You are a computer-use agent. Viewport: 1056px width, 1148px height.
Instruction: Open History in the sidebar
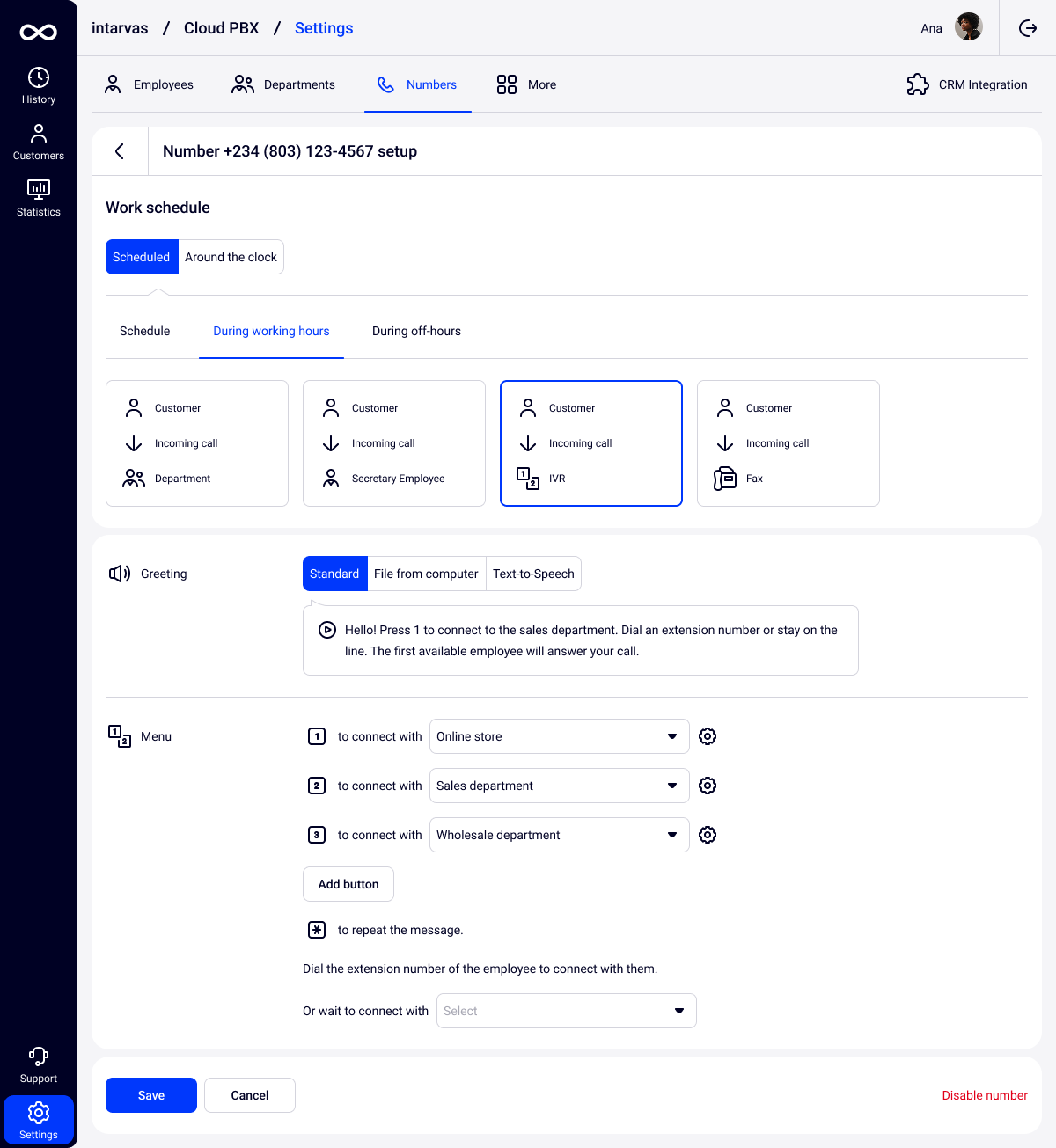click(39, 85)
